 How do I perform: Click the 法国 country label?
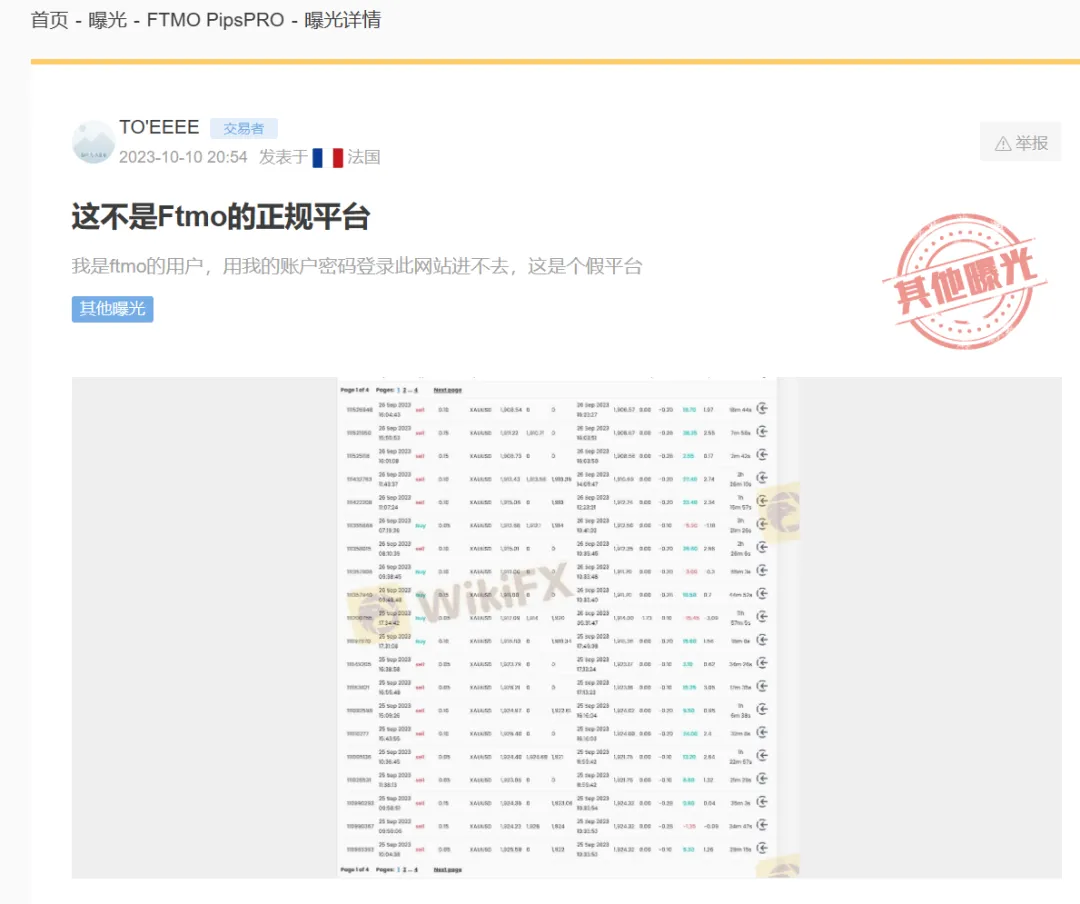(364, 157)
